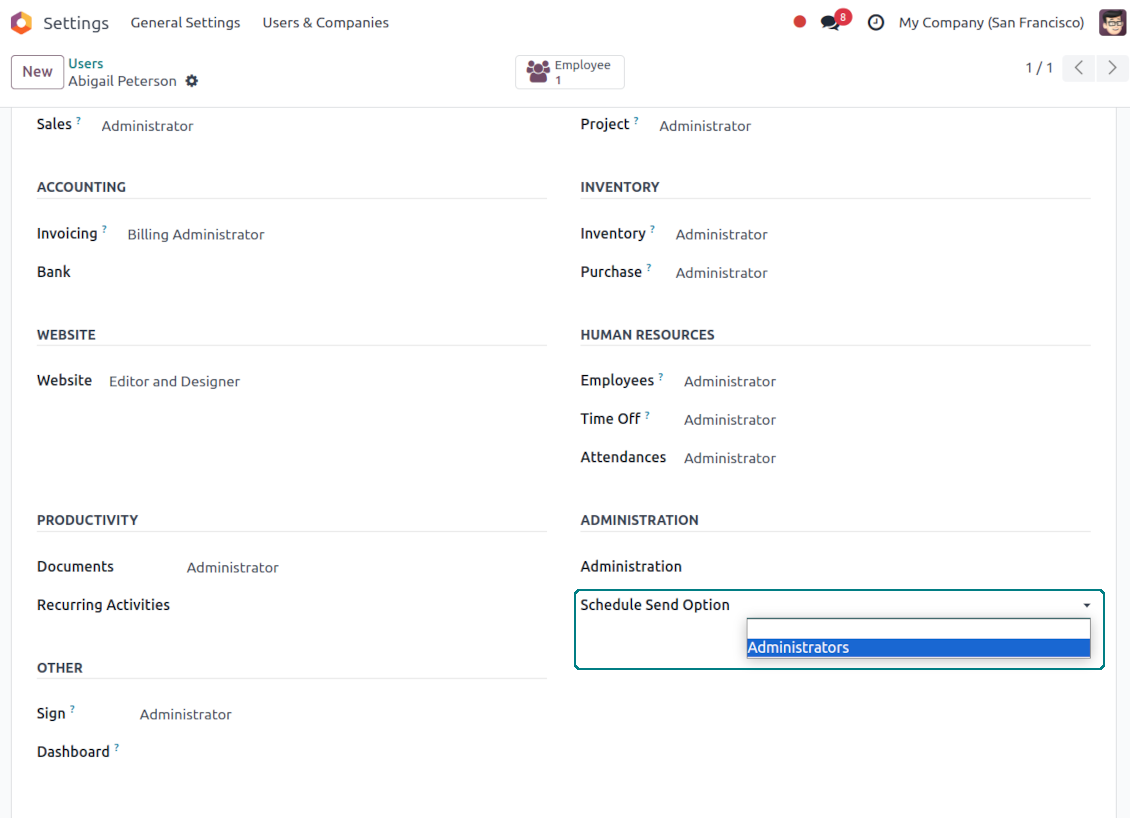Click the New button
This screenshot has width=1130, height=818.
tap(37, 72)
